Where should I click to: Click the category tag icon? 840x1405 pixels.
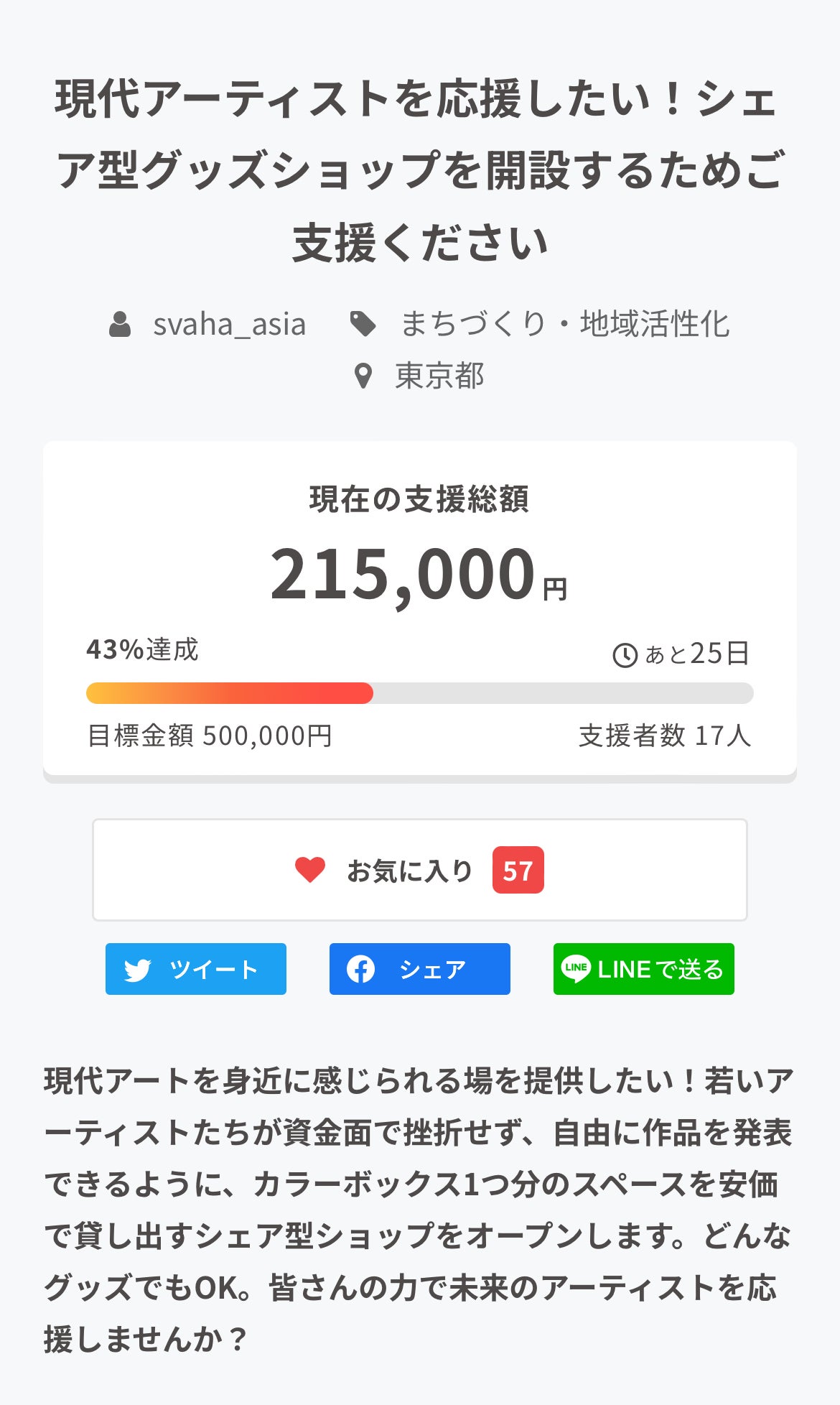363,324
